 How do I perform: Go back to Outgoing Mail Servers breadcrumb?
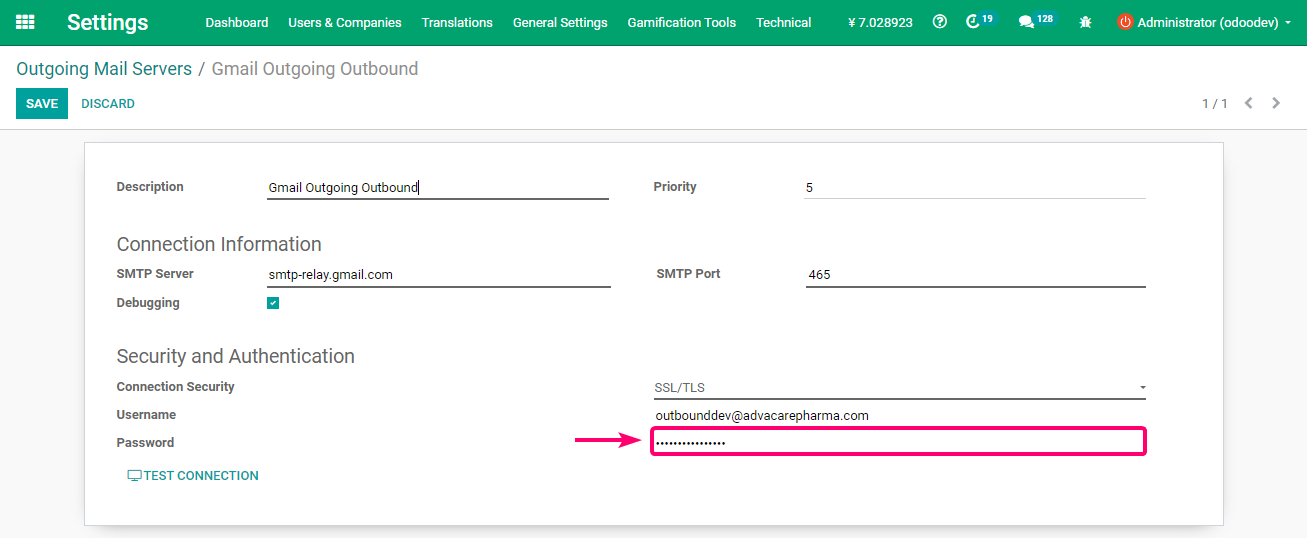pyautogui.click(x=104, y=69)
